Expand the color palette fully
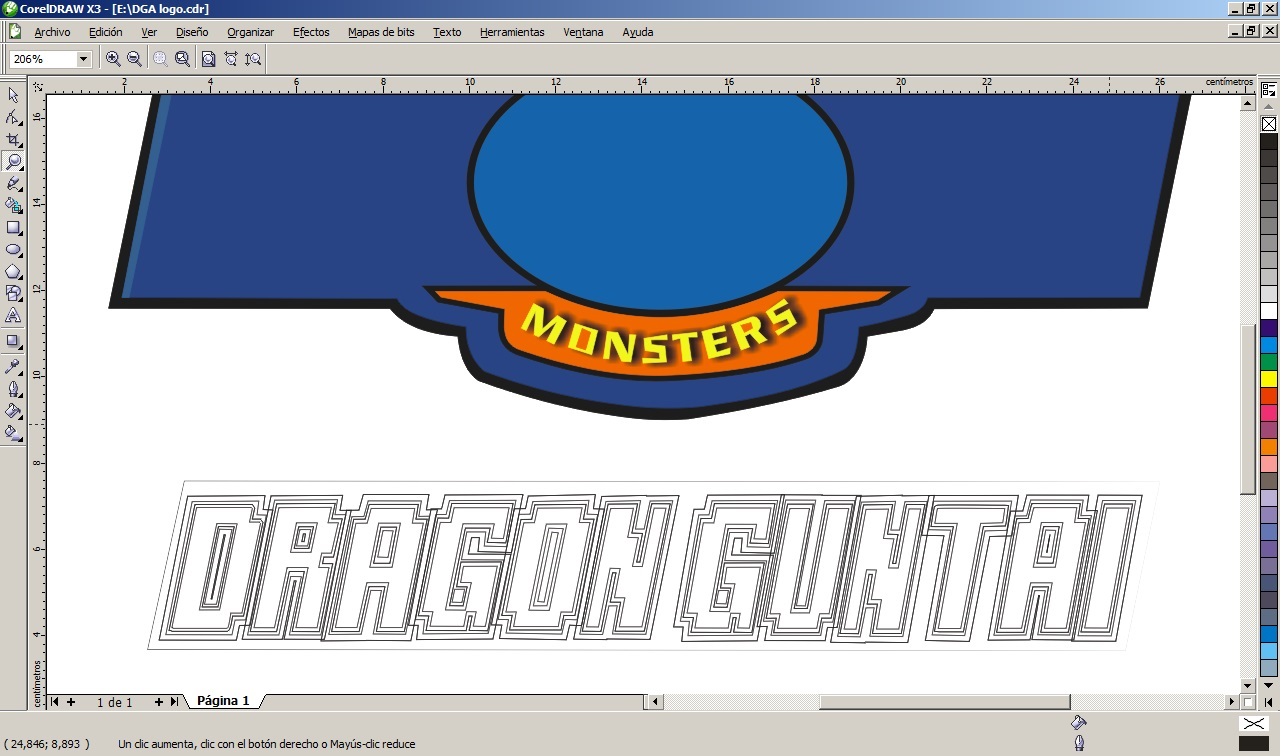This screenshot has width=1285, height=756. click(x=1269, y=703)
